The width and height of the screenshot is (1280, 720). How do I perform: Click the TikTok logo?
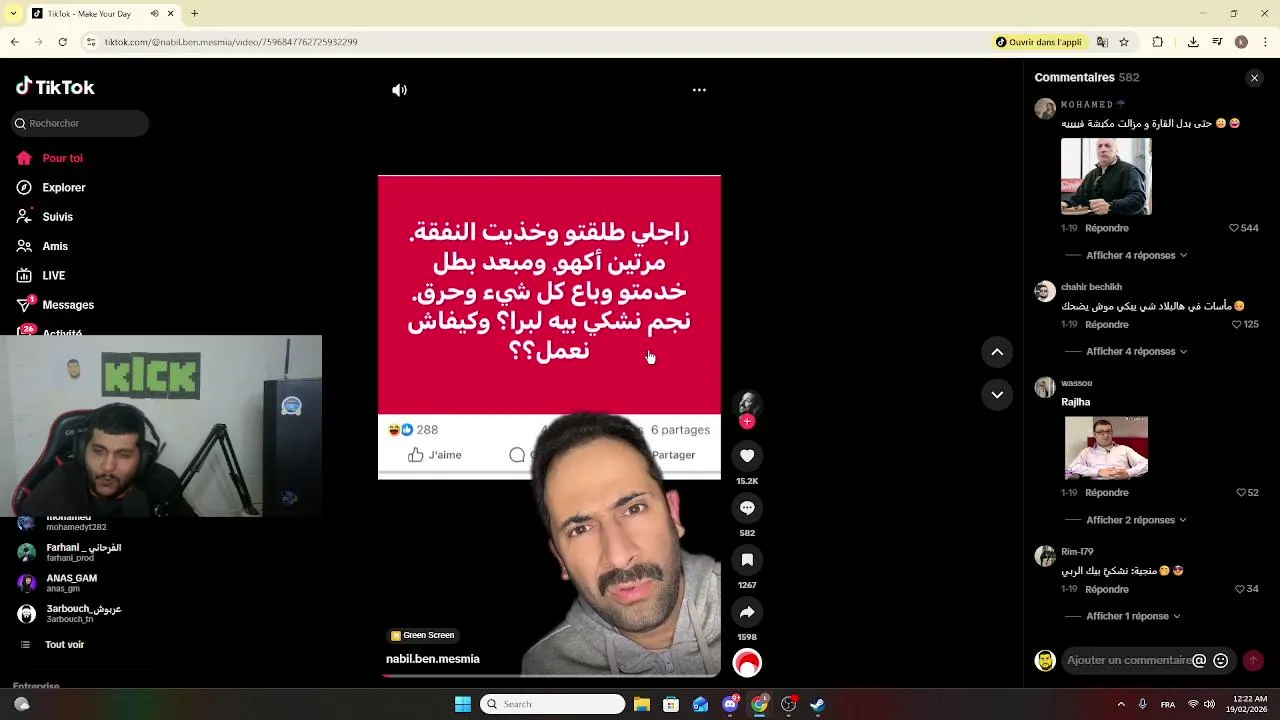(x=55, y=87)
